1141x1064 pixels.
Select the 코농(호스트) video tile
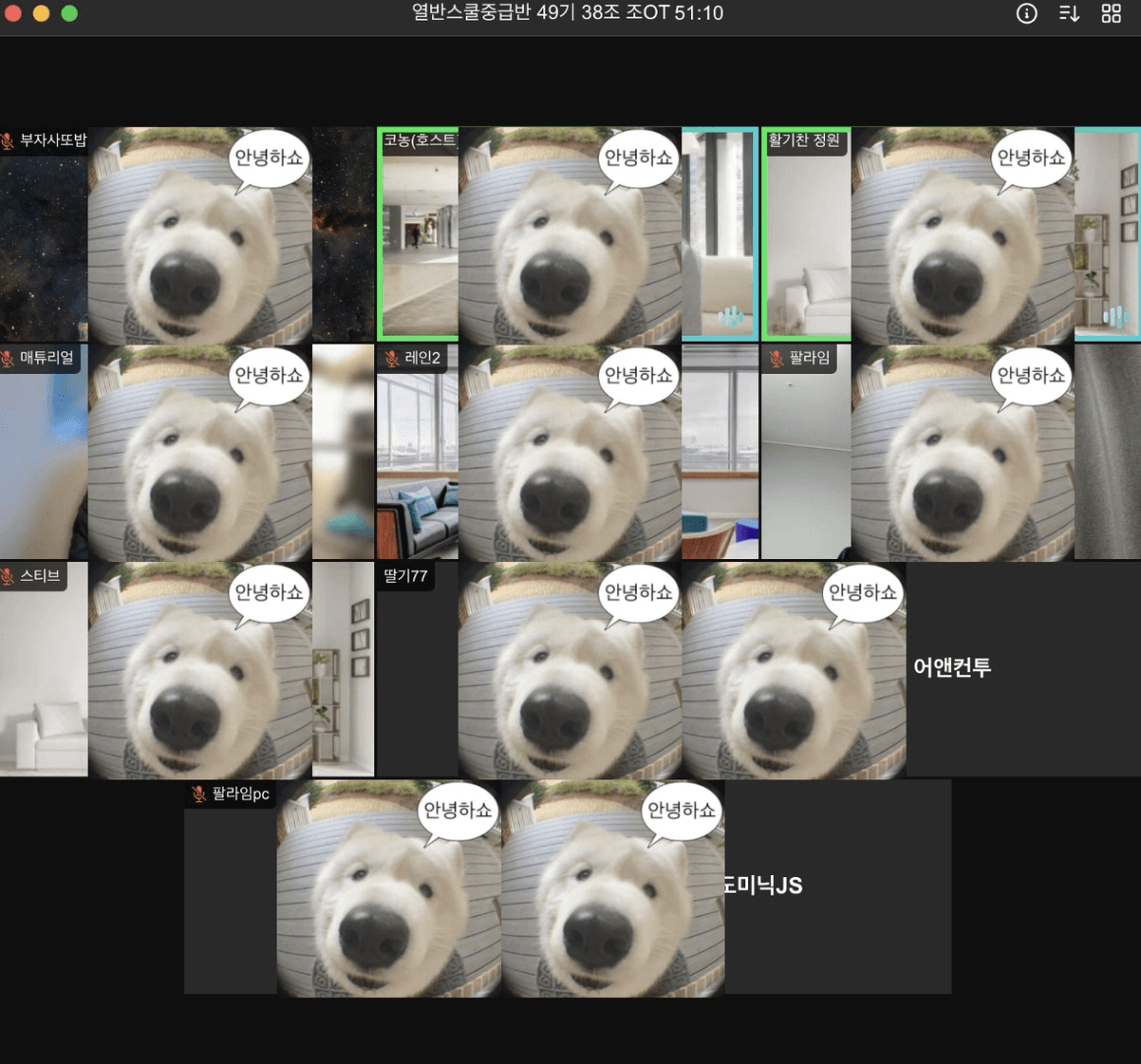pyautogui.click(x=568, y=234)
